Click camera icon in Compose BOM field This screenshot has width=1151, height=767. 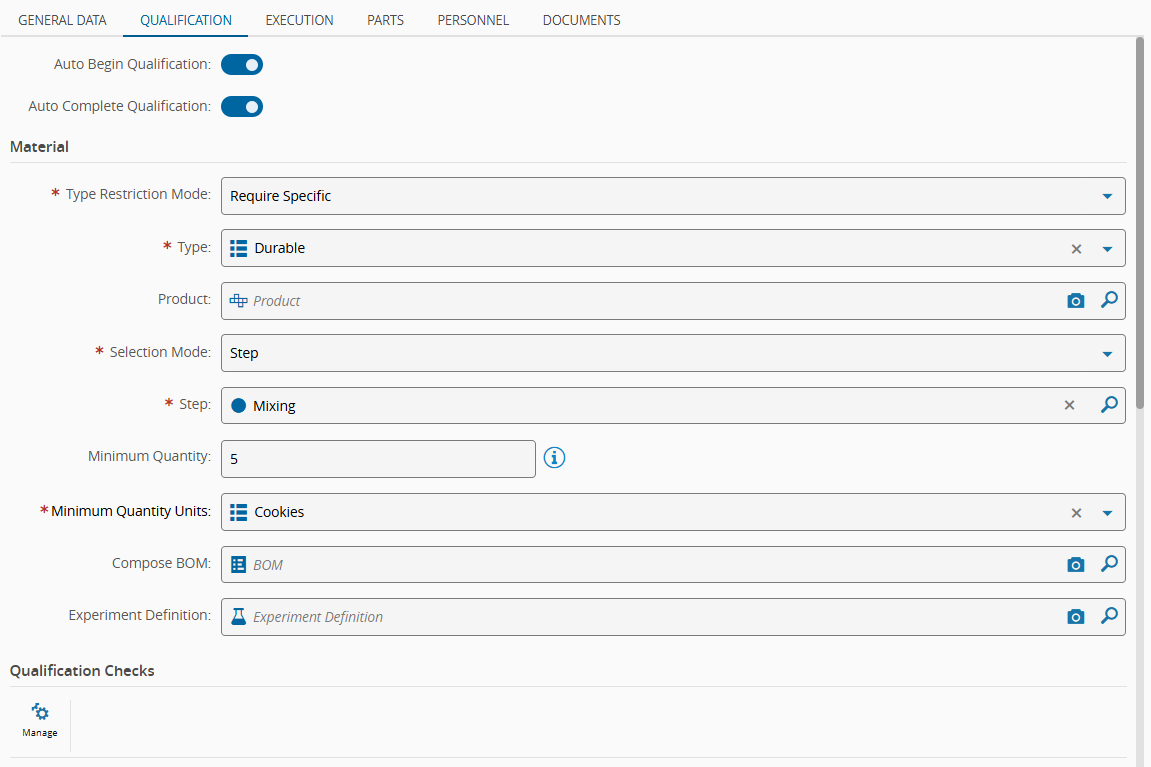click(x=1075, y=565)
